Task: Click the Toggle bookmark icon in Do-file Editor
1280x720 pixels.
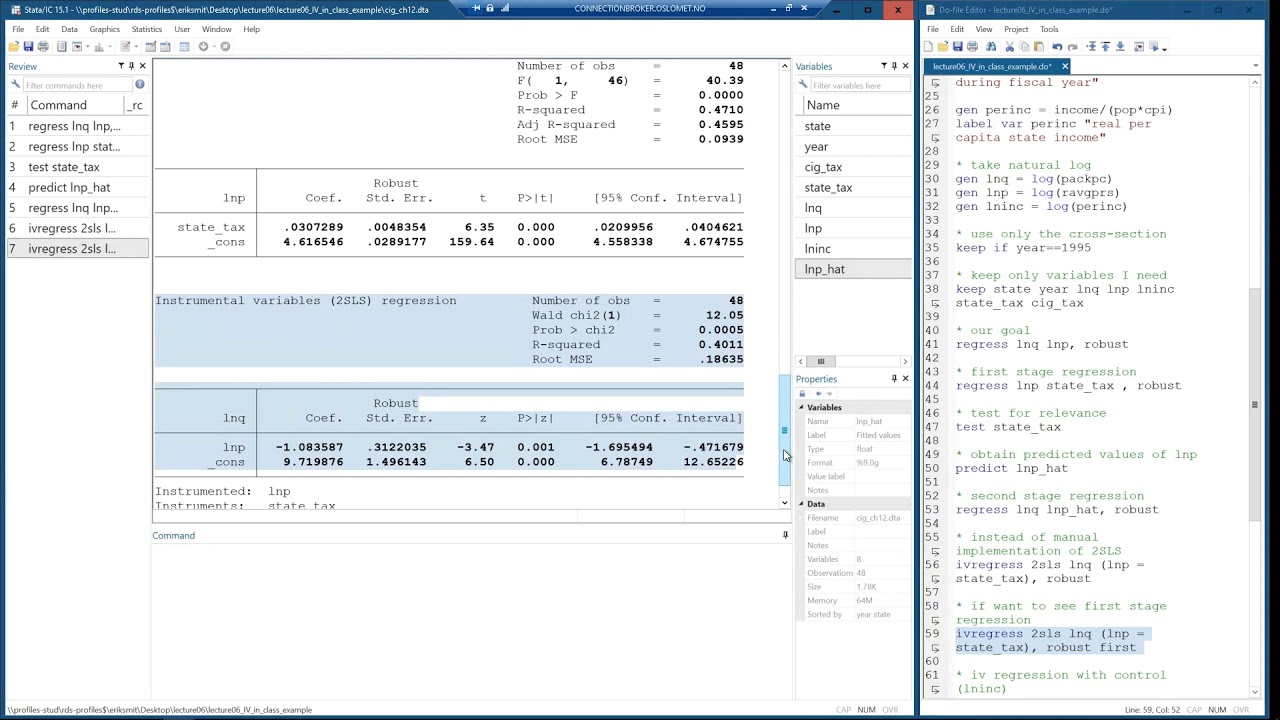Action: click(x=1091, y=46)
